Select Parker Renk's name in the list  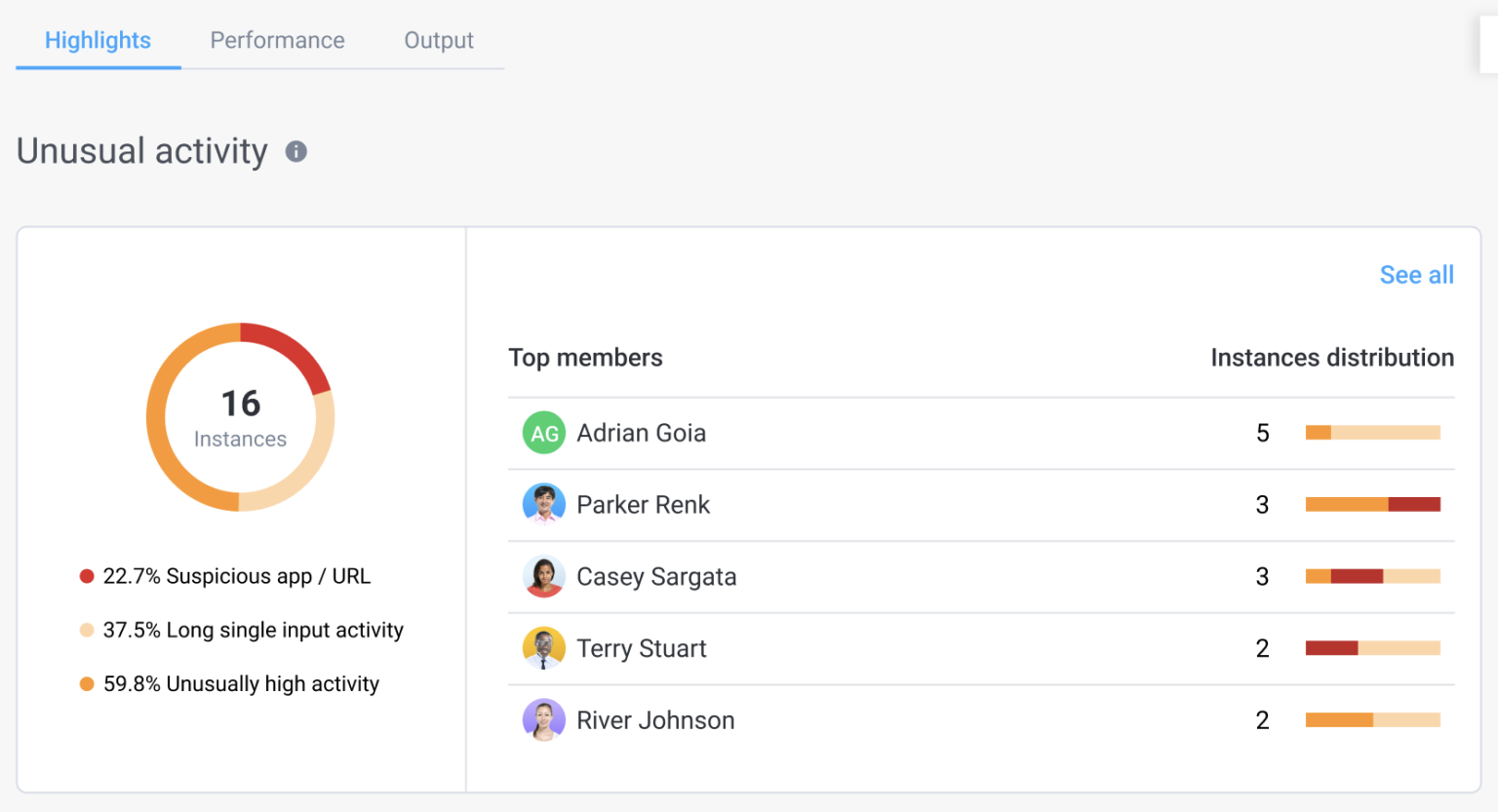643,504
